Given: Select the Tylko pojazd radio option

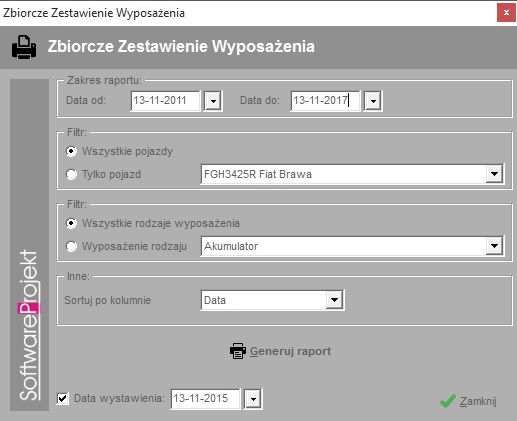Looking at the screenshot, I should coord(71,174).
